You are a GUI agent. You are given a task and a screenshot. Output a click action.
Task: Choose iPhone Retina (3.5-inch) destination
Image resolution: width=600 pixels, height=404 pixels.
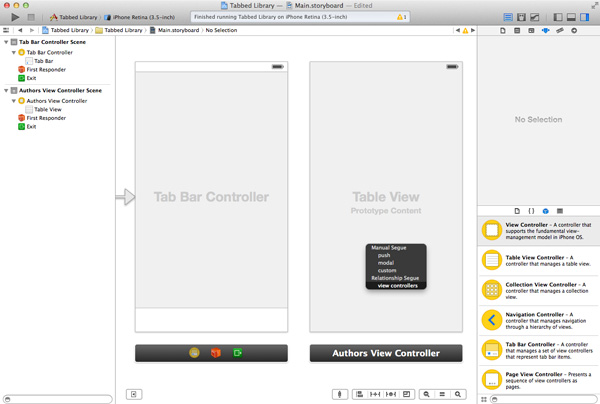click(x=139, y=17)
